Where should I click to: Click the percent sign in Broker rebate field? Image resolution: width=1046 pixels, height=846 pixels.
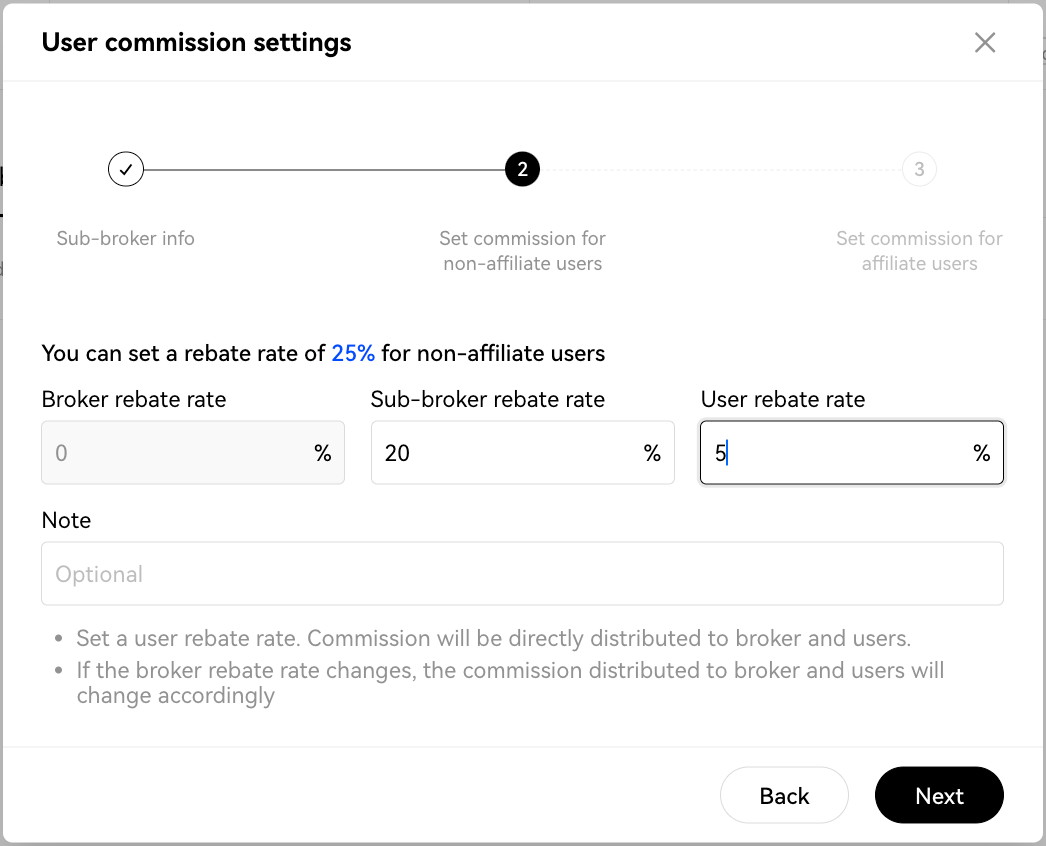coord(322,454)
